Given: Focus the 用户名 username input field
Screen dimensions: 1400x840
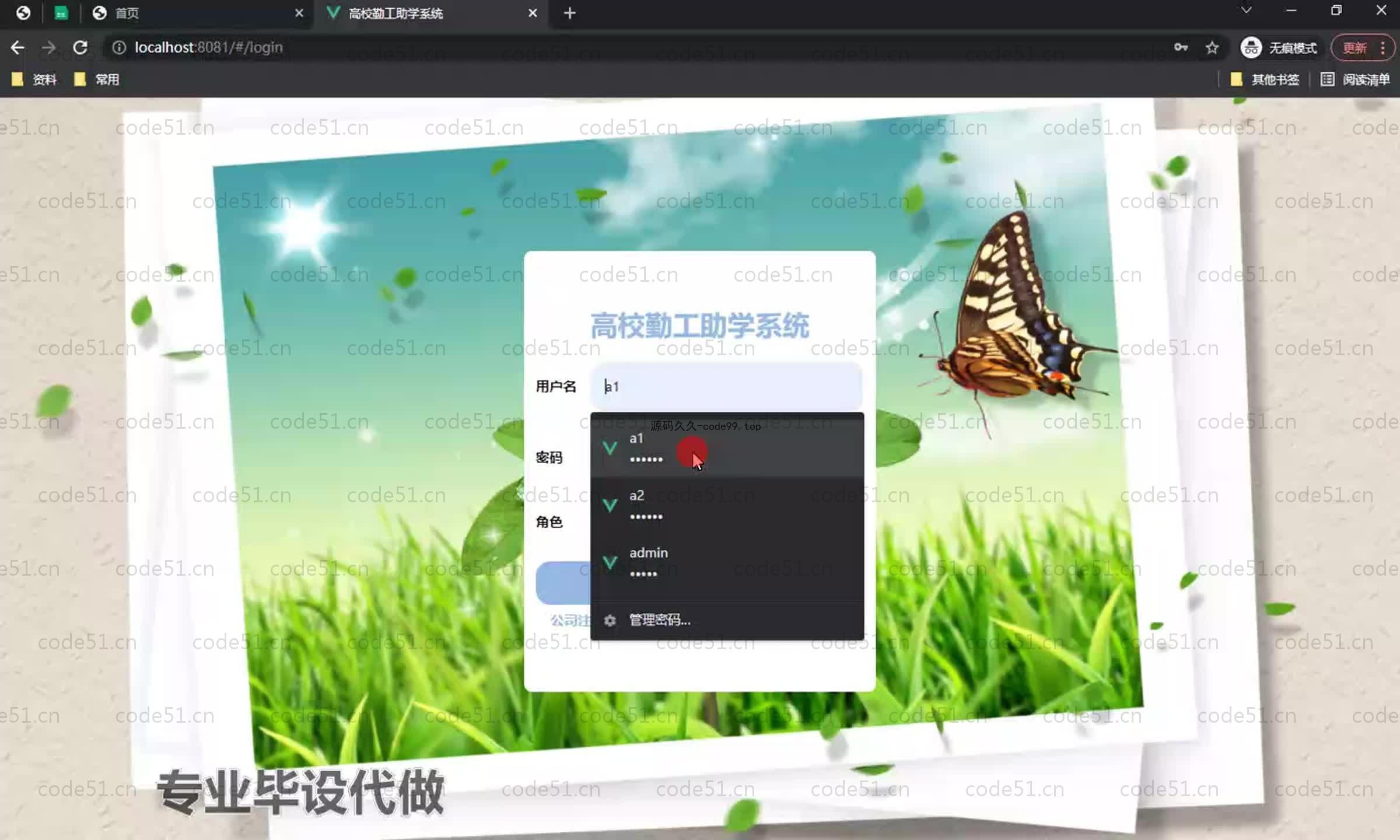Looking at the screenshot, I should pyautogui.click(x=726, y=386).
